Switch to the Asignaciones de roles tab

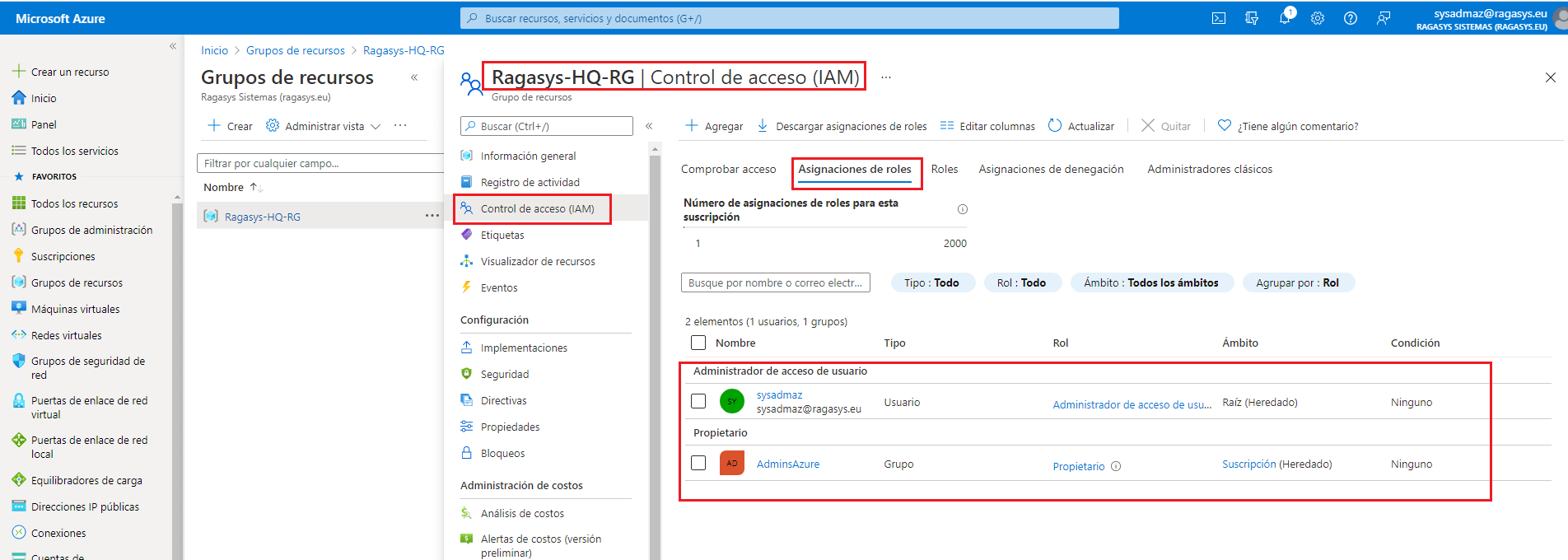pos(855,169)
